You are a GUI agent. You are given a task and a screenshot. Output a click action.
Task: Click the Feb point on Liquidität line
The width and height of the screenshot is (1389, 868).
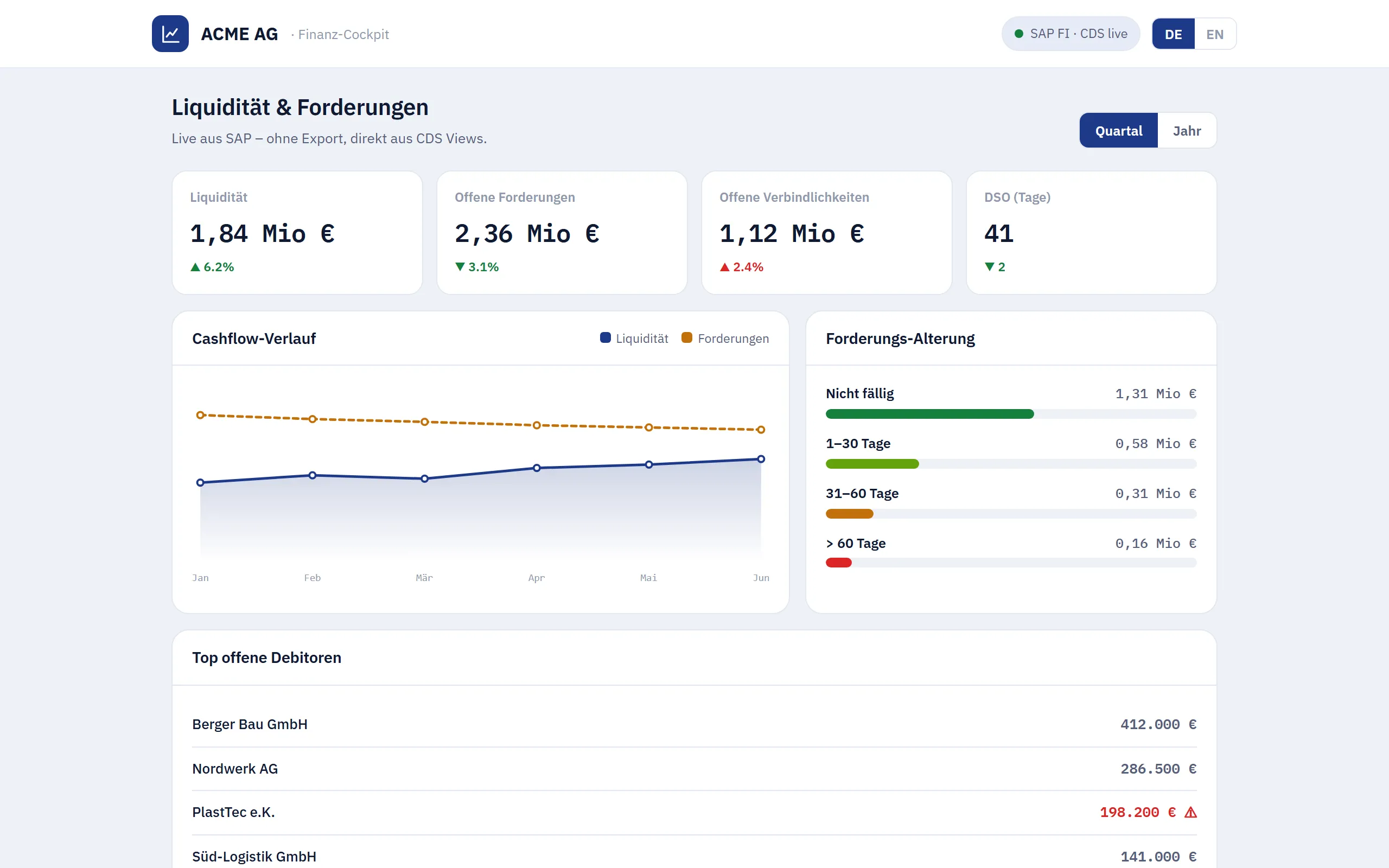click(312, 475)
